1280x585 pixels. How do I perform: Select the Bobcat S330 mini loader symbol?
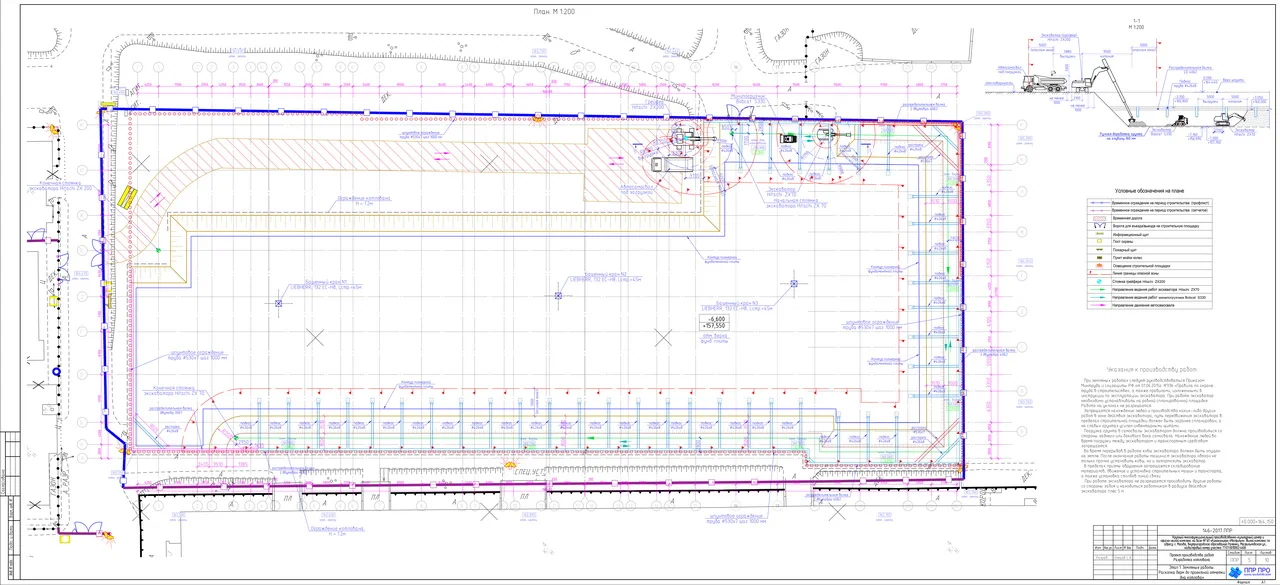click(788, 138)
